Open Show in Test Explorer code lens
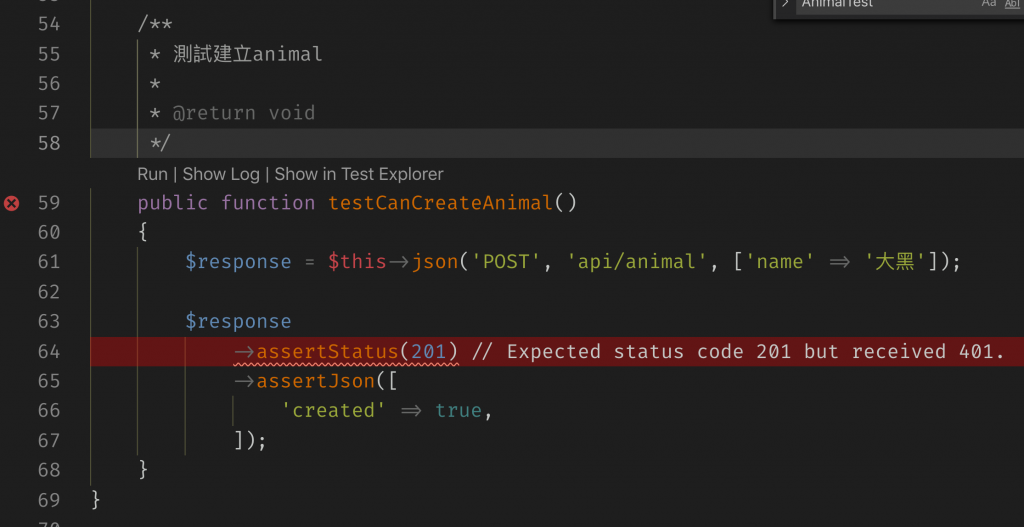Viewport: 1024px width, 527px height. point(359,174)
